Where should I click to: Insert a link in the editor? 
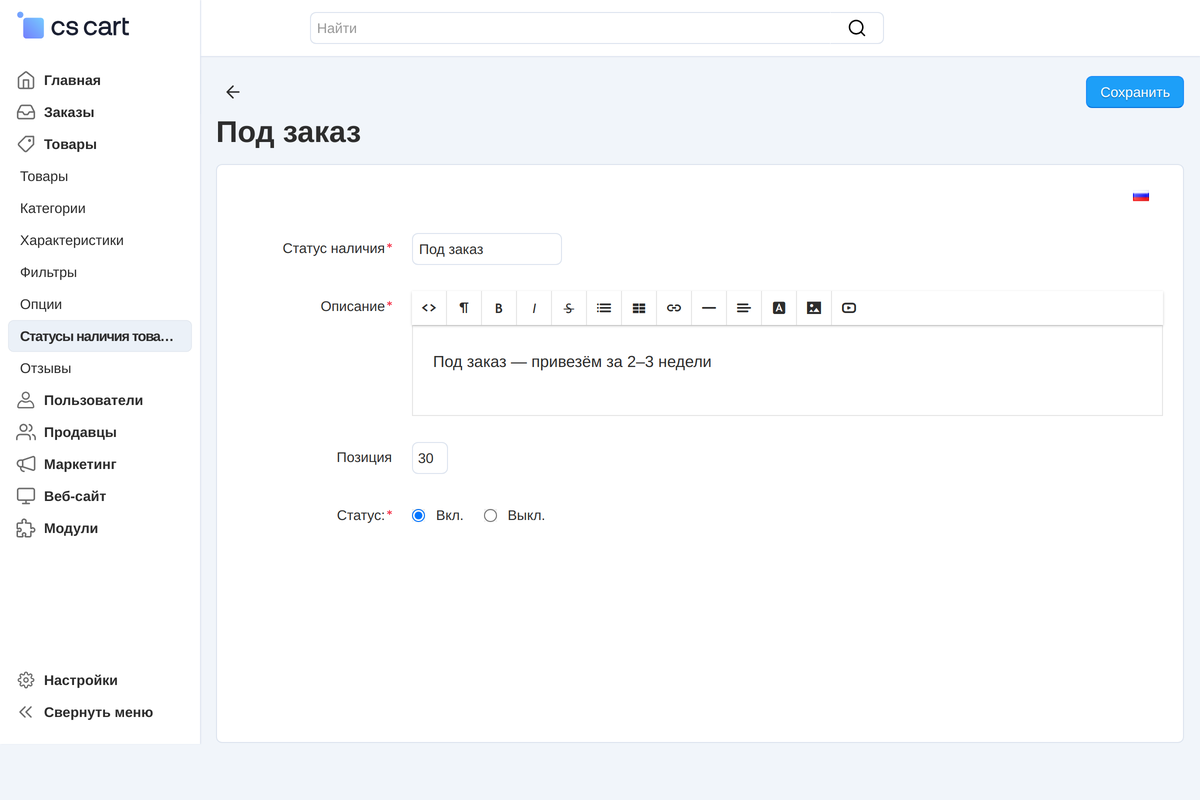(674, 308)
